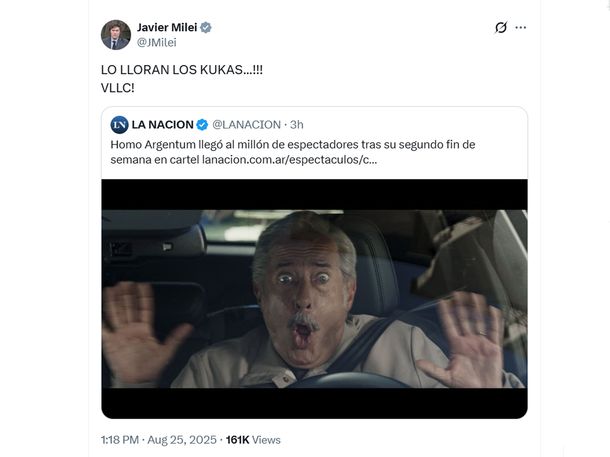This screenshot has width=610, height=457.
Task: Open the @LANACION handle
Action: pyautogui.click(x=246, y=124)
